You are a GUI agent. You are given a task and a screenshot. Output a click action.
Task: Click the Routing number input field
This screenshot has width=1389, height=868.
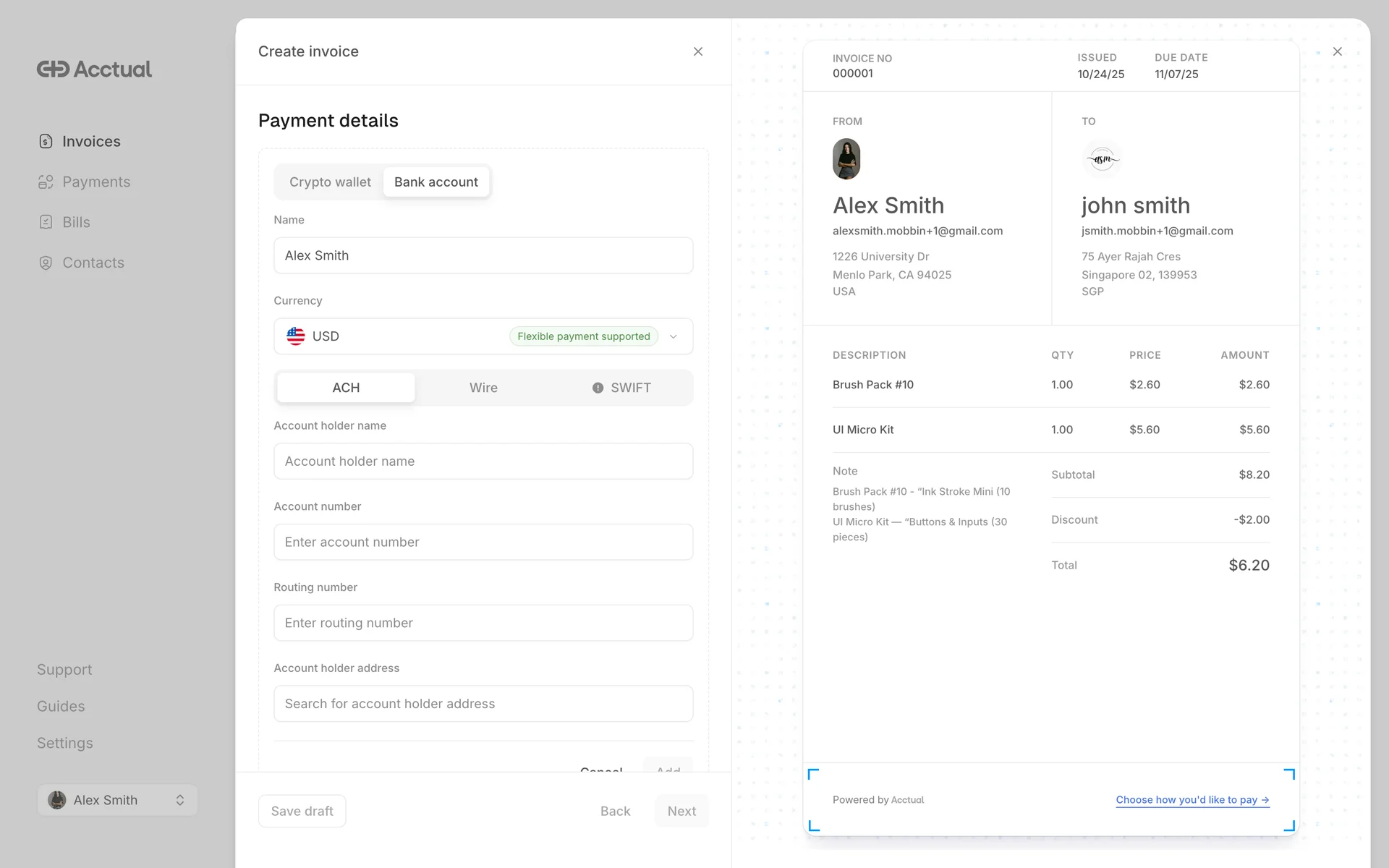coord(483,623)
